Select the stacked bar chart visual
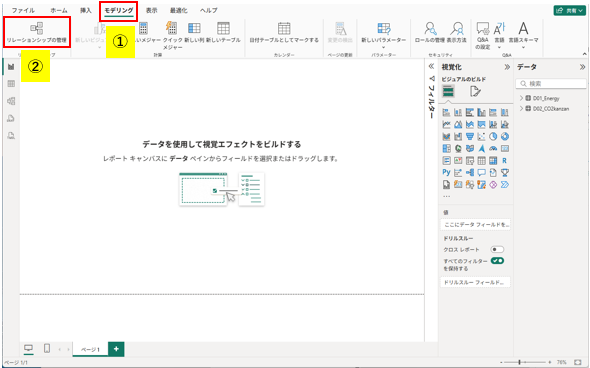 tap(446, 112)
